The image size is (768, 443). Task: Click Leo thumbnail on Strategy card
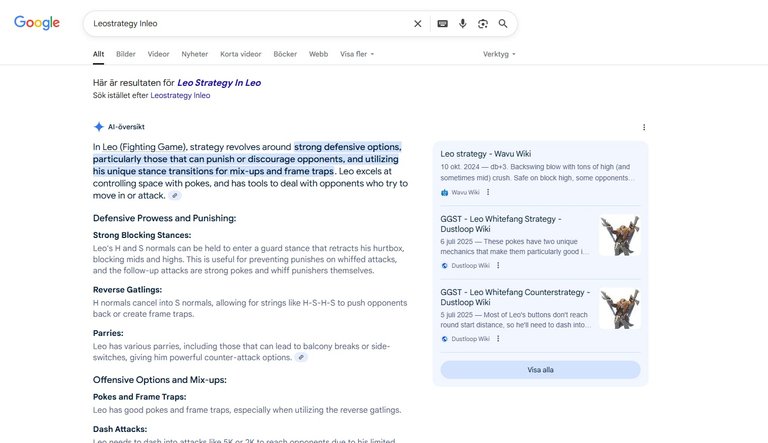point(620,235)
